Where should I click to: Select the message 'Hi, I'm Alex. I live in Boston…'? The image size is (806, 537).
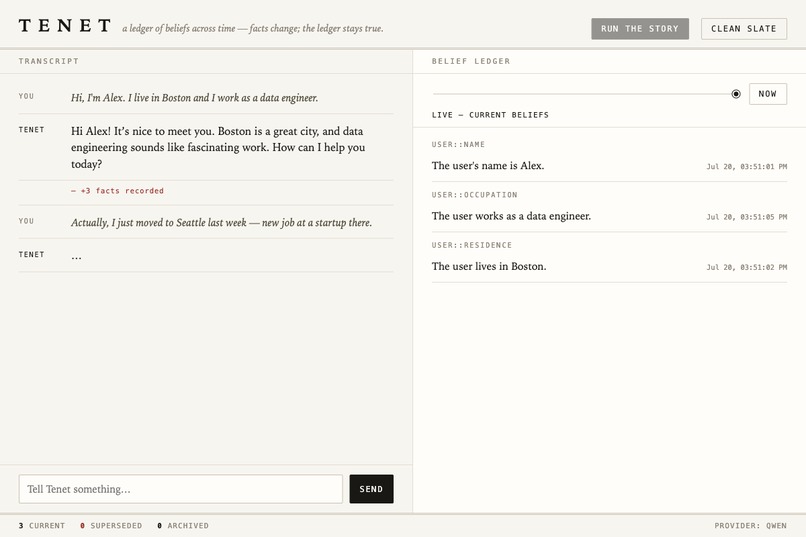194,98
